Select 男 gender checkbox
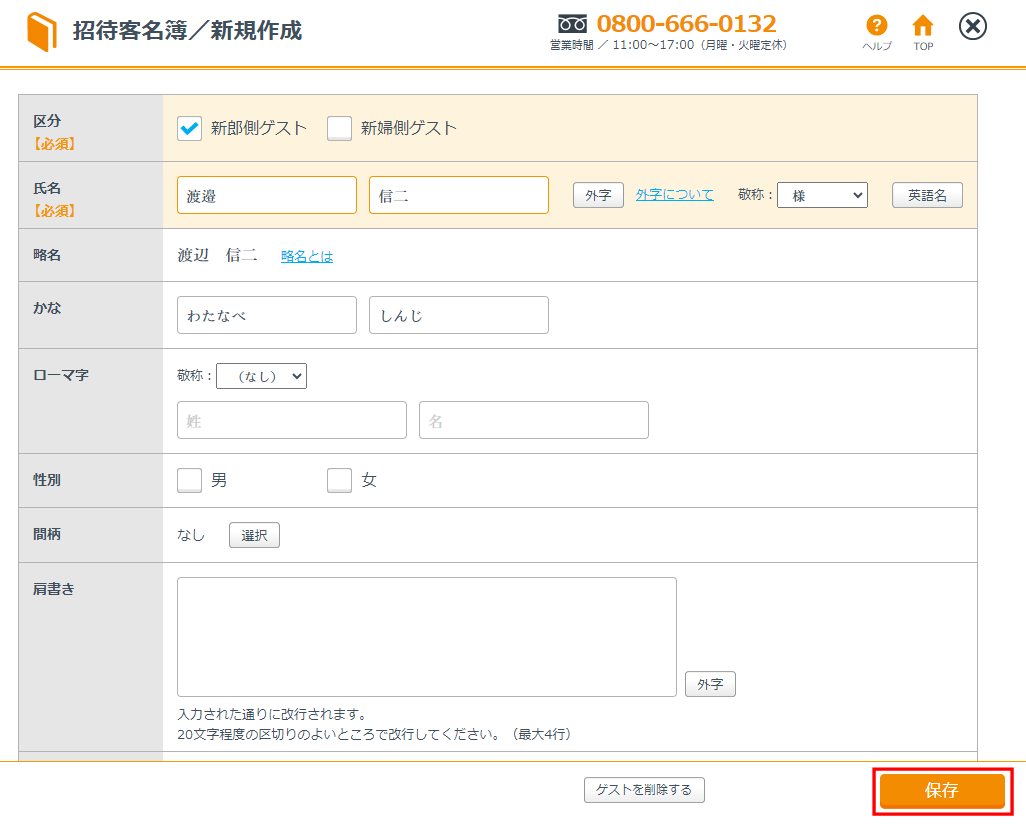 [190, 481]
